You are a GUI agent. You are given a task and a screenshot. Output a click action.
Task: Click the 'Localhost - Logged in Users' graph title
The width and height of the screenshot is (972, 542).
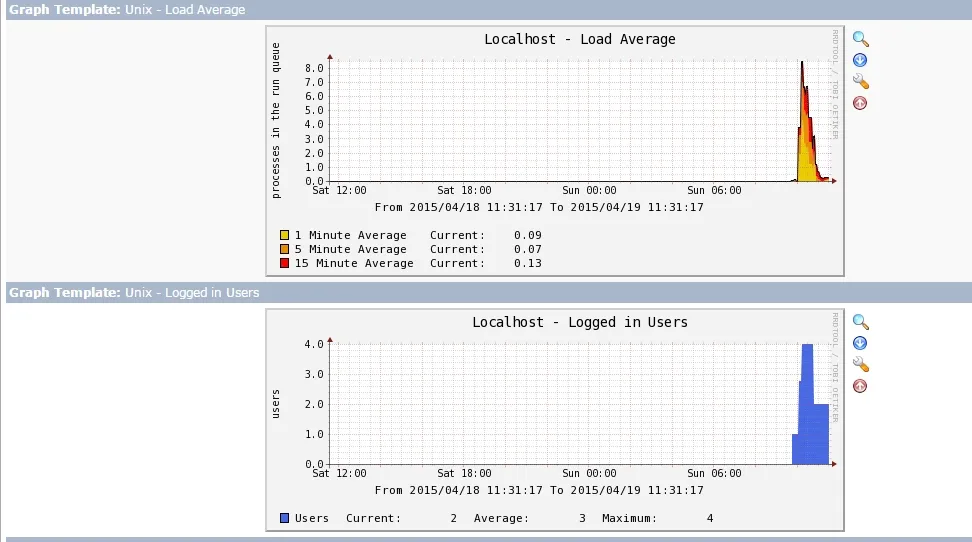(580, 322)
